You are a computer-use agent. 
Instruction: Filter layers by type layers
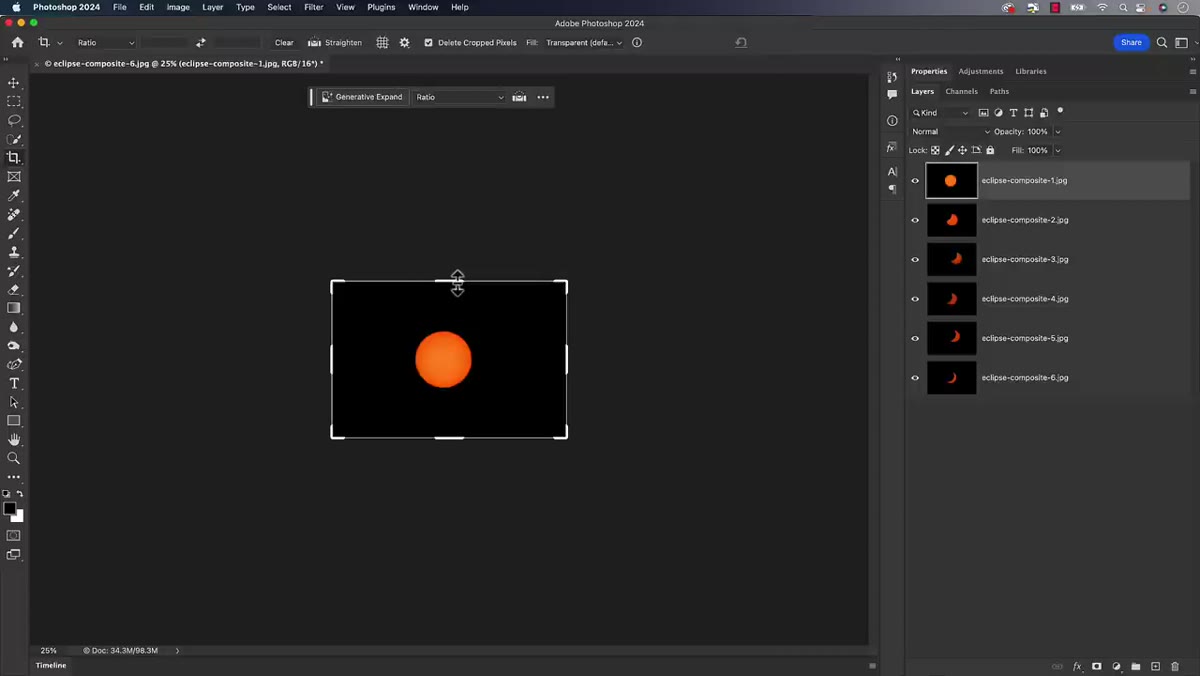pos(1013,113)
